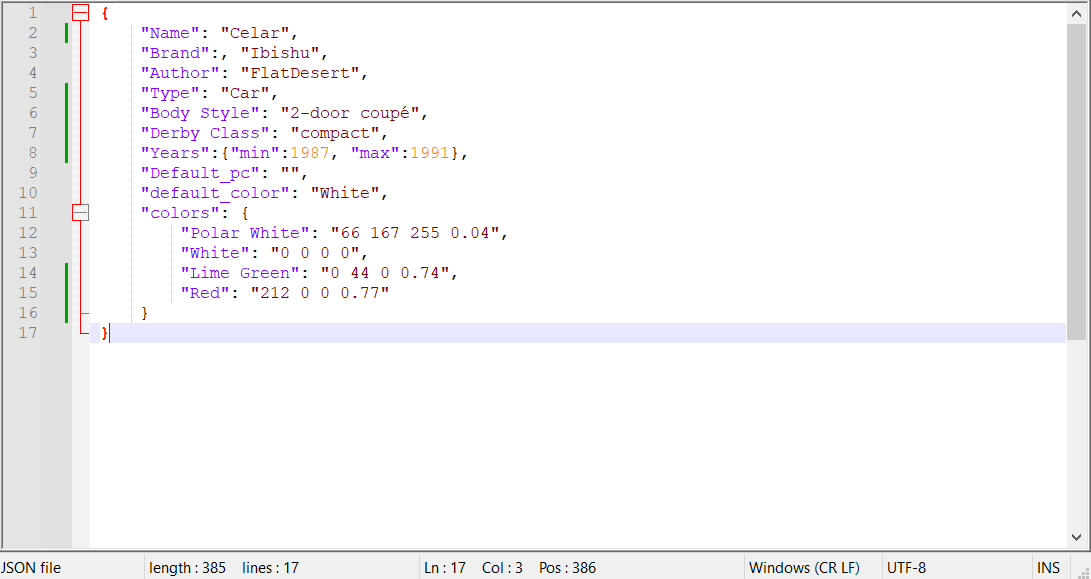Click the "Celar" value text
The width and height of the screenshot is (1091, 579).
coord(255,33)
